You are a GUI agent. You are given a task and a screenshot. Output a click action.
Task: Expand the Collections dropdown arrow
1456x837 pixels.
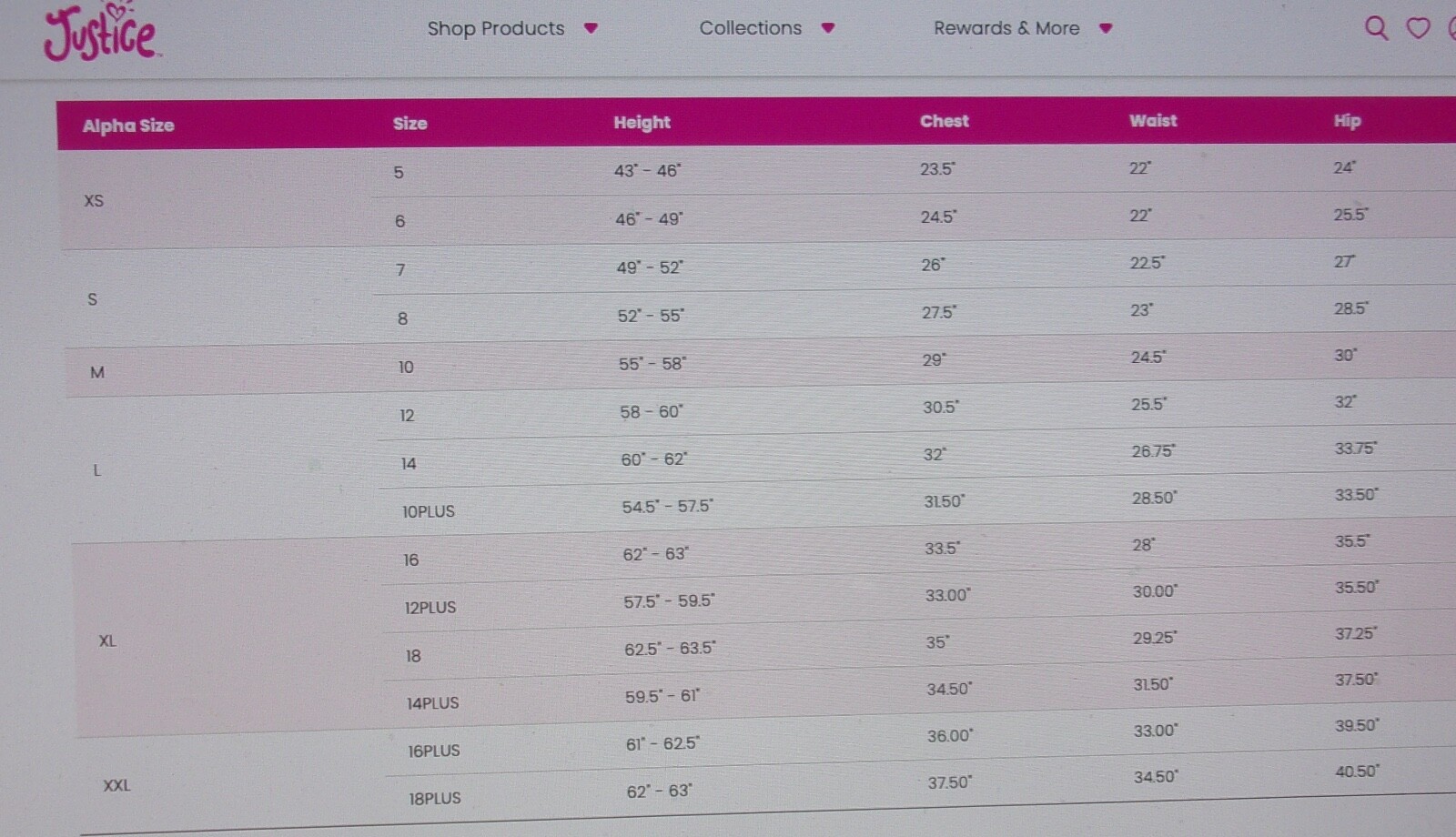pos(827,28)
